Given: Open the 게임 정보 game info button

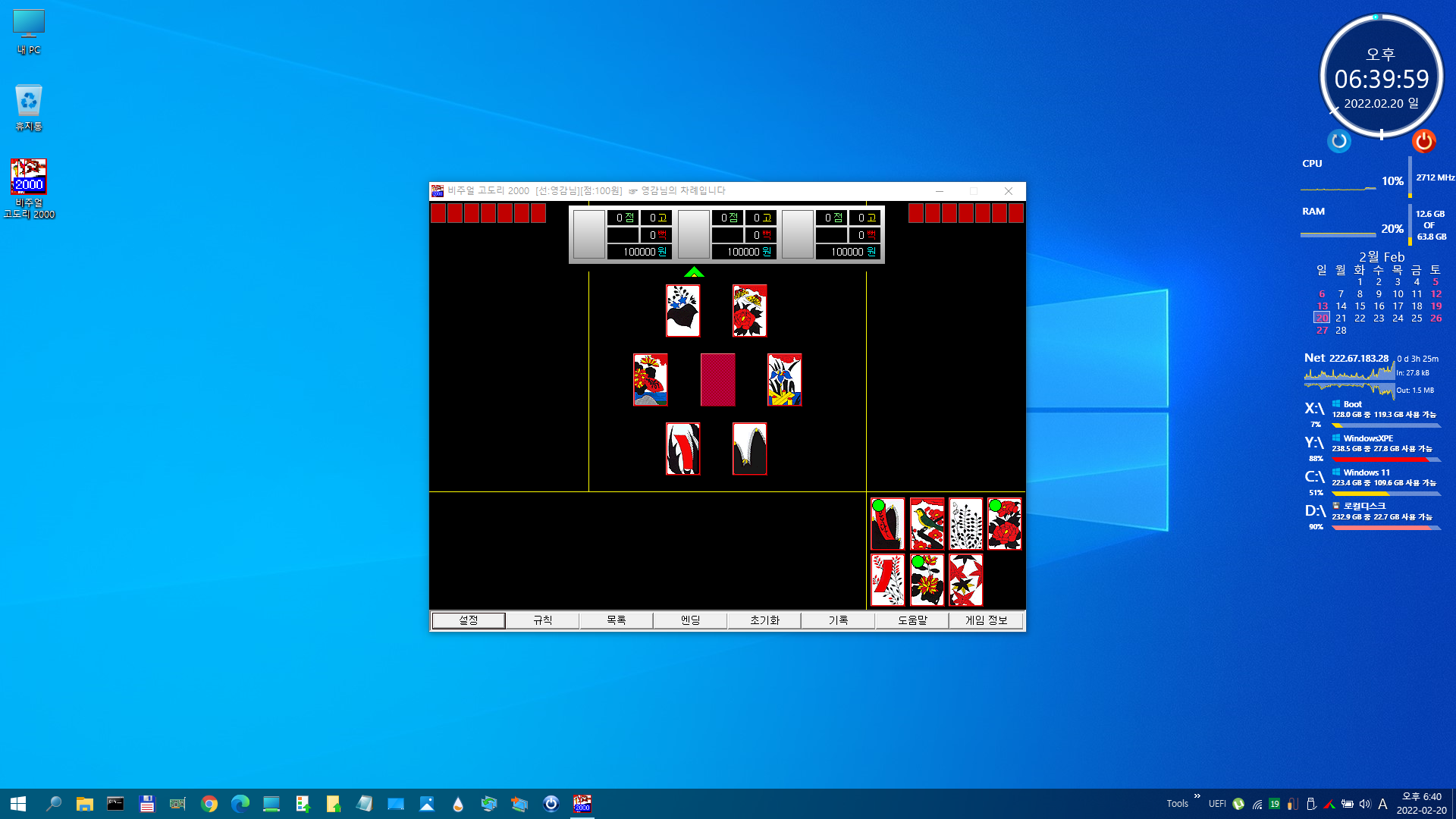Looking at the screenshot, I should click(x=986, y=620).
